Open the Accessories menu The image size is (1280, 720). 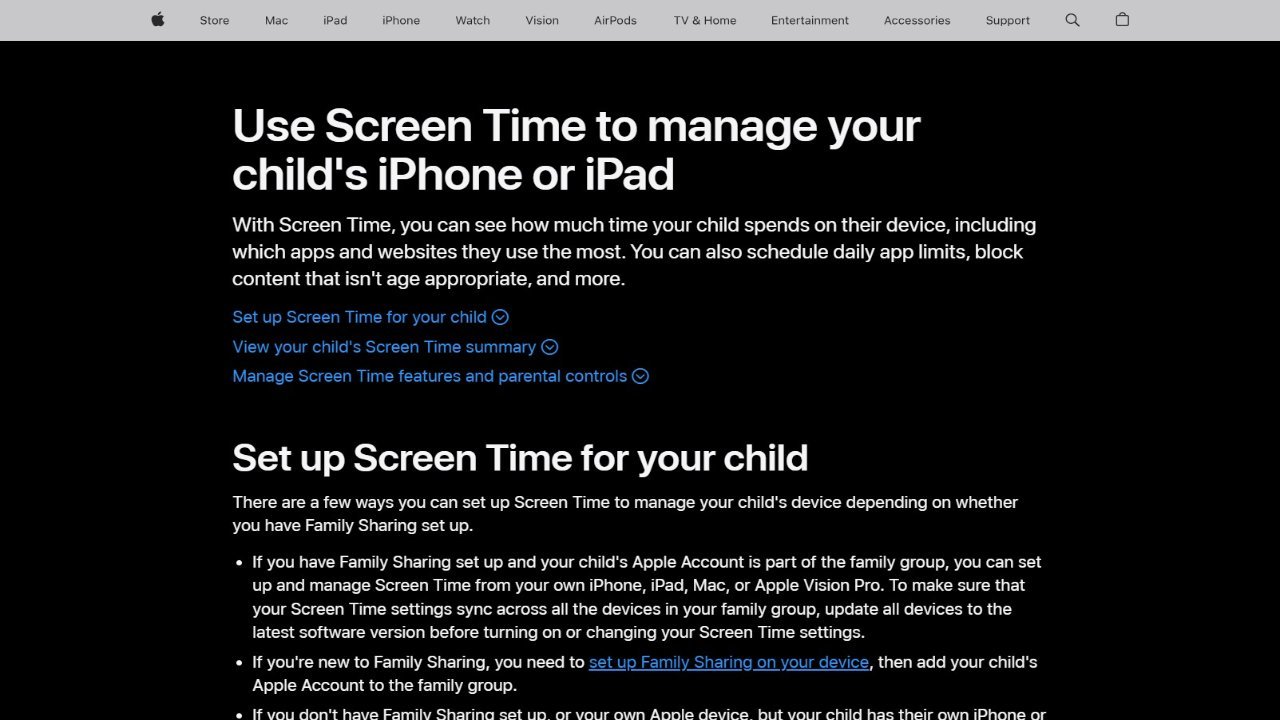pyautogui.click(x=917, y=20)
